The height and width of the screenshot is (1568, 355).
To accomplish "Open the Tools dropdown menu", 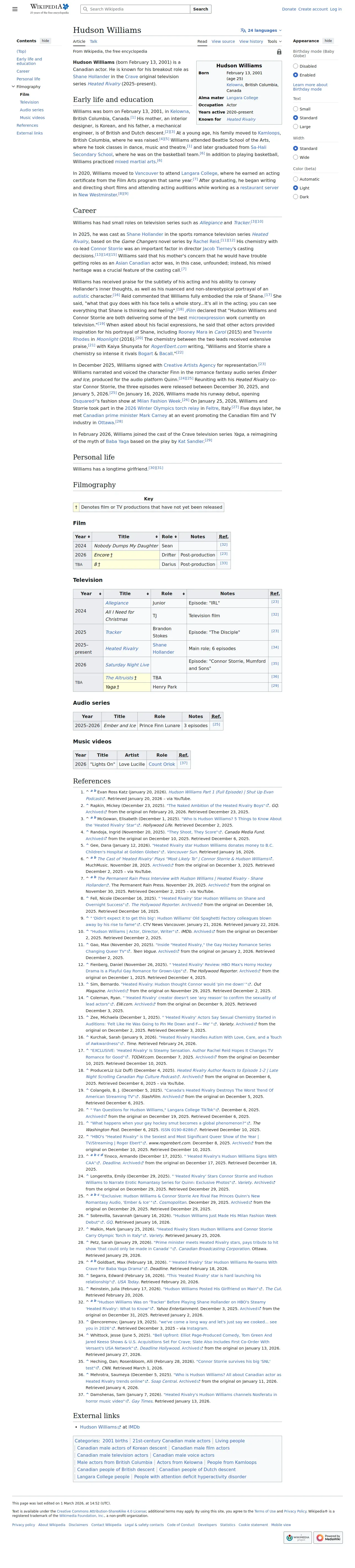I will pos(275,41).
